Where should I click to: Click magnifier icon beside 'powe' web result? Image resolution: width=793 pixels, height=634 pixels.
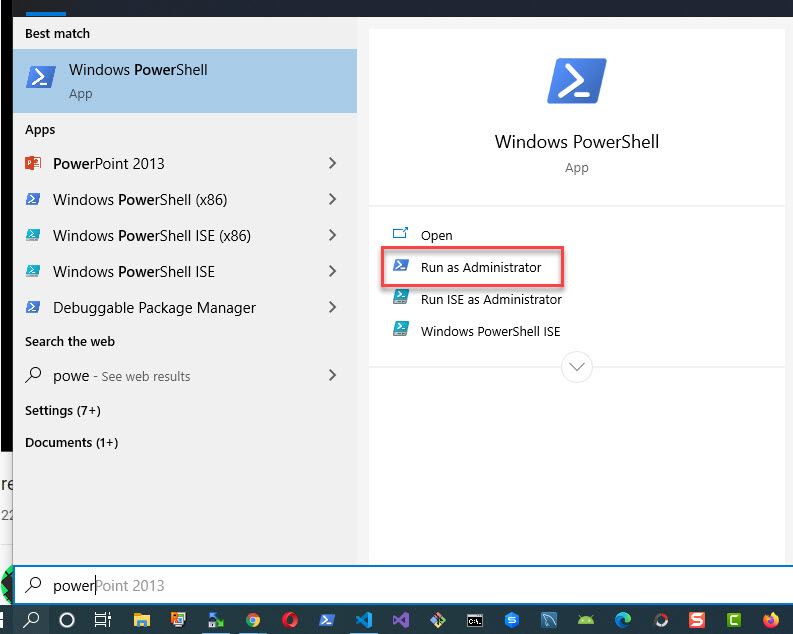(33, 375)
